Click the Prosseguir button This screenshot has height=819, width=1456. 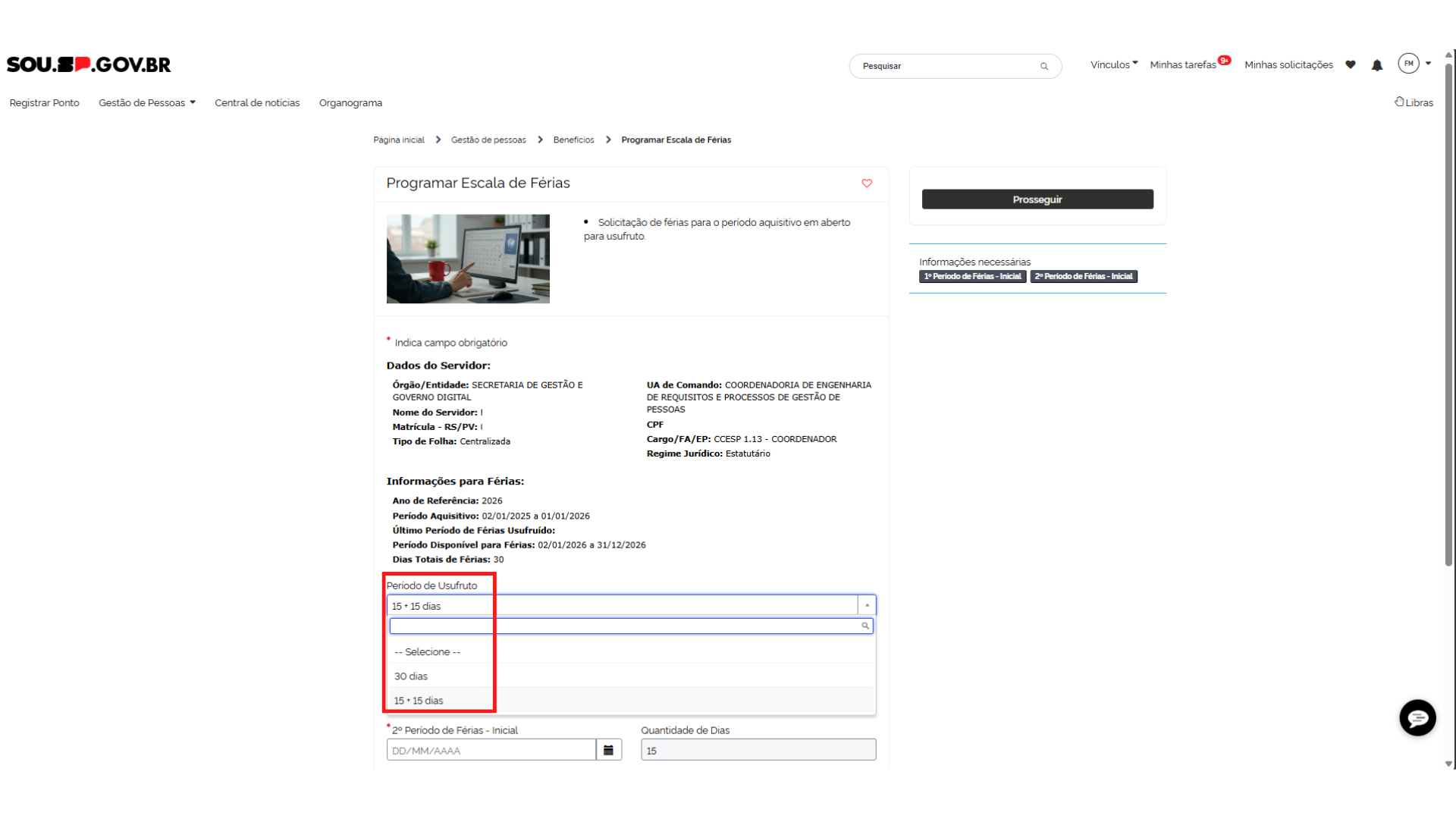1037,199
